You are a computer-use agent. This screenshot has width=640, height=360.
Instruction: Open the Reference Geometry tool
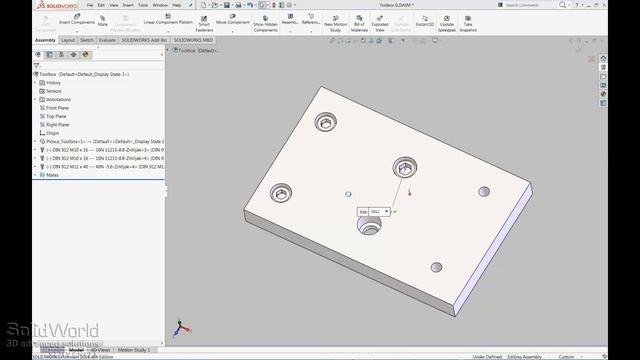311,19
